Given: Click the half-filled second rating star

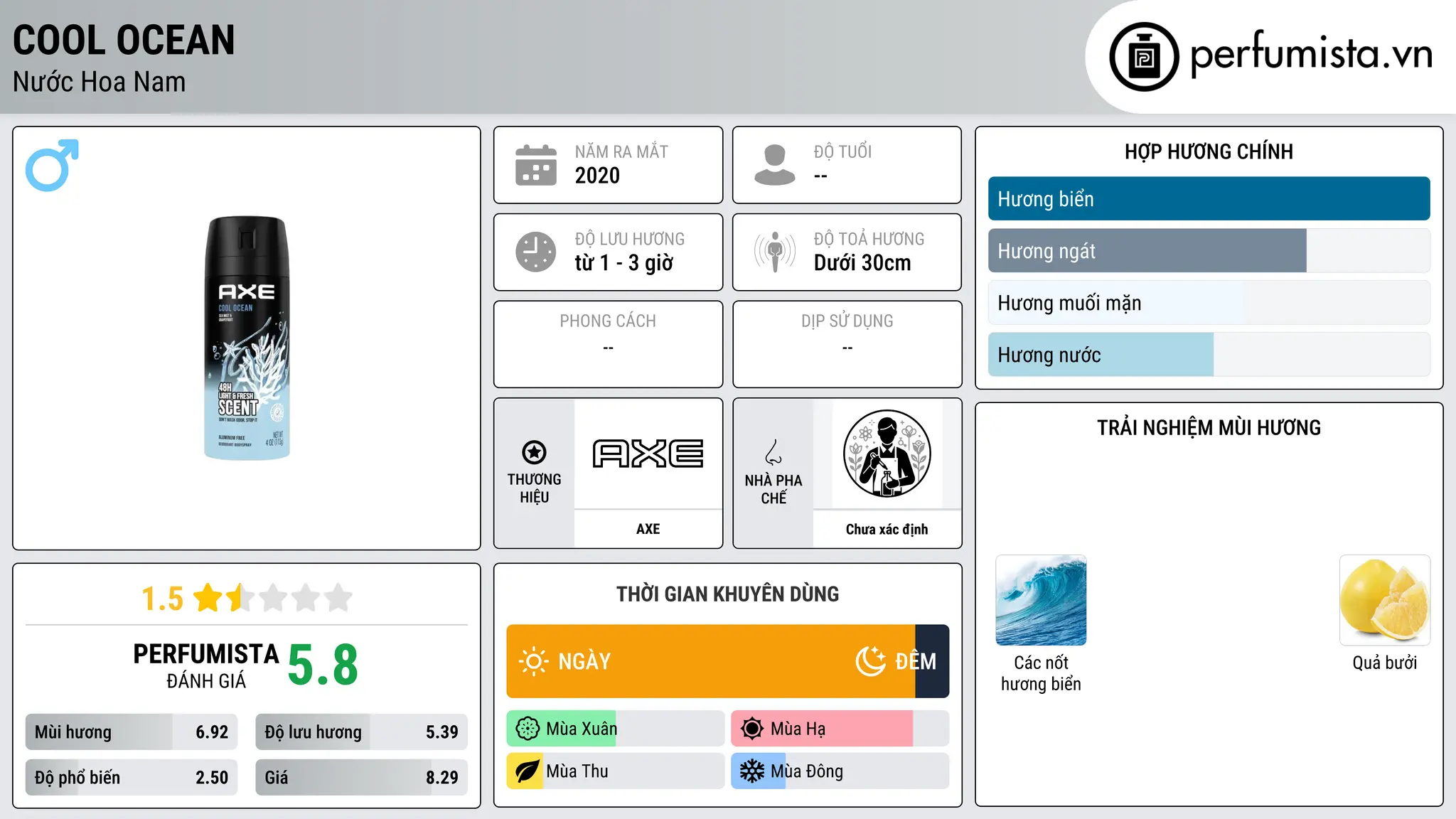Looking at the screenshot, I should tap(240, 598).
